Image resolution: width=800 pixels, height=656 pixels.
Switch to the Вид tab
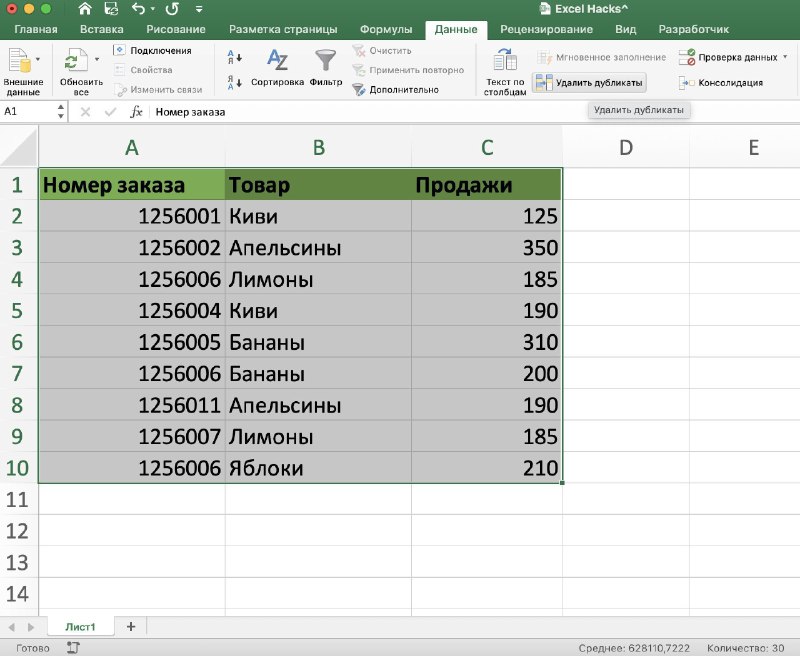(x=626, y=29)
